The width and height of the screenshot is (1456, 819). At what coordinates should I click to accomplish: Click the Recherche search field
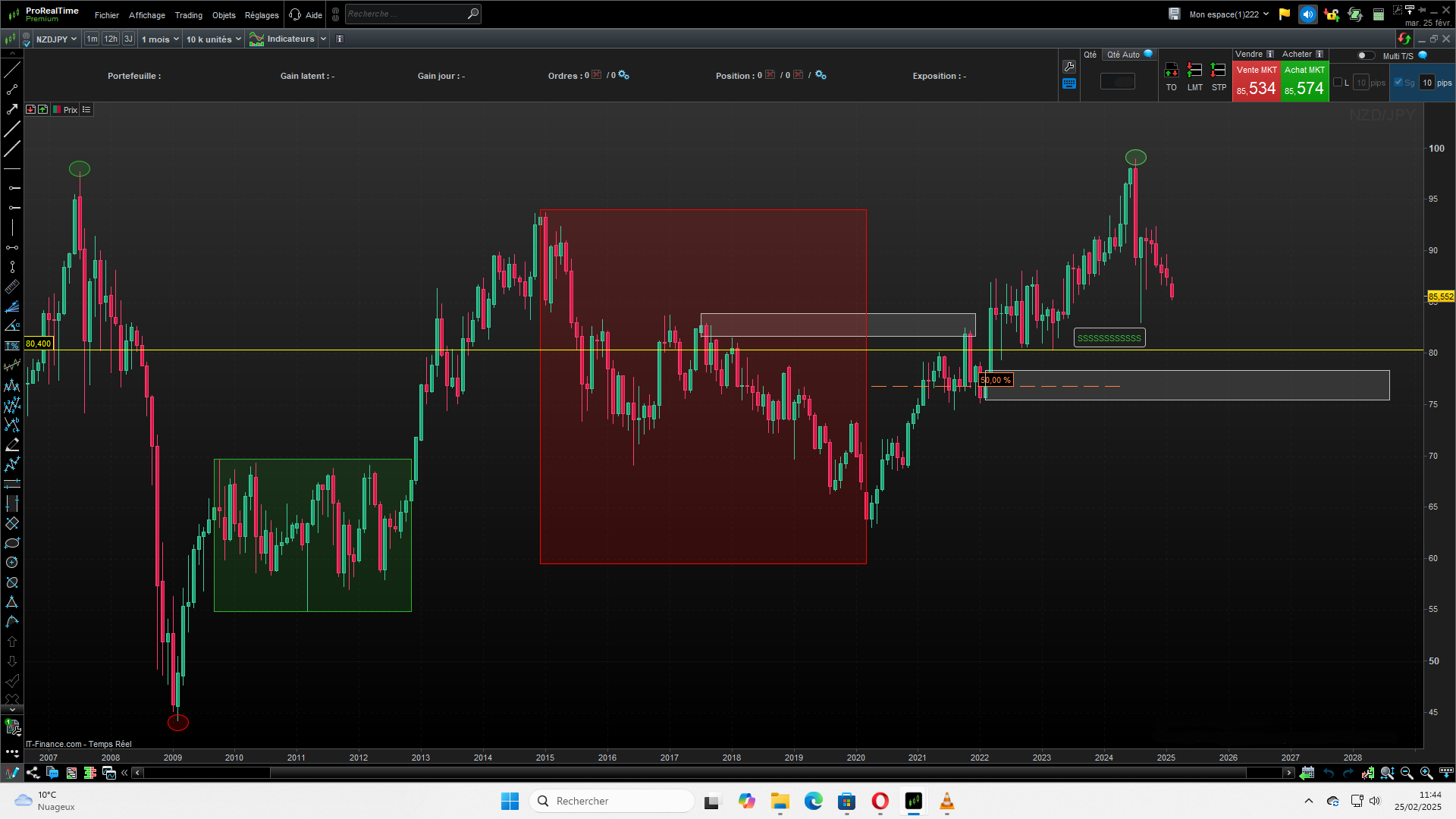pos(406,14)
